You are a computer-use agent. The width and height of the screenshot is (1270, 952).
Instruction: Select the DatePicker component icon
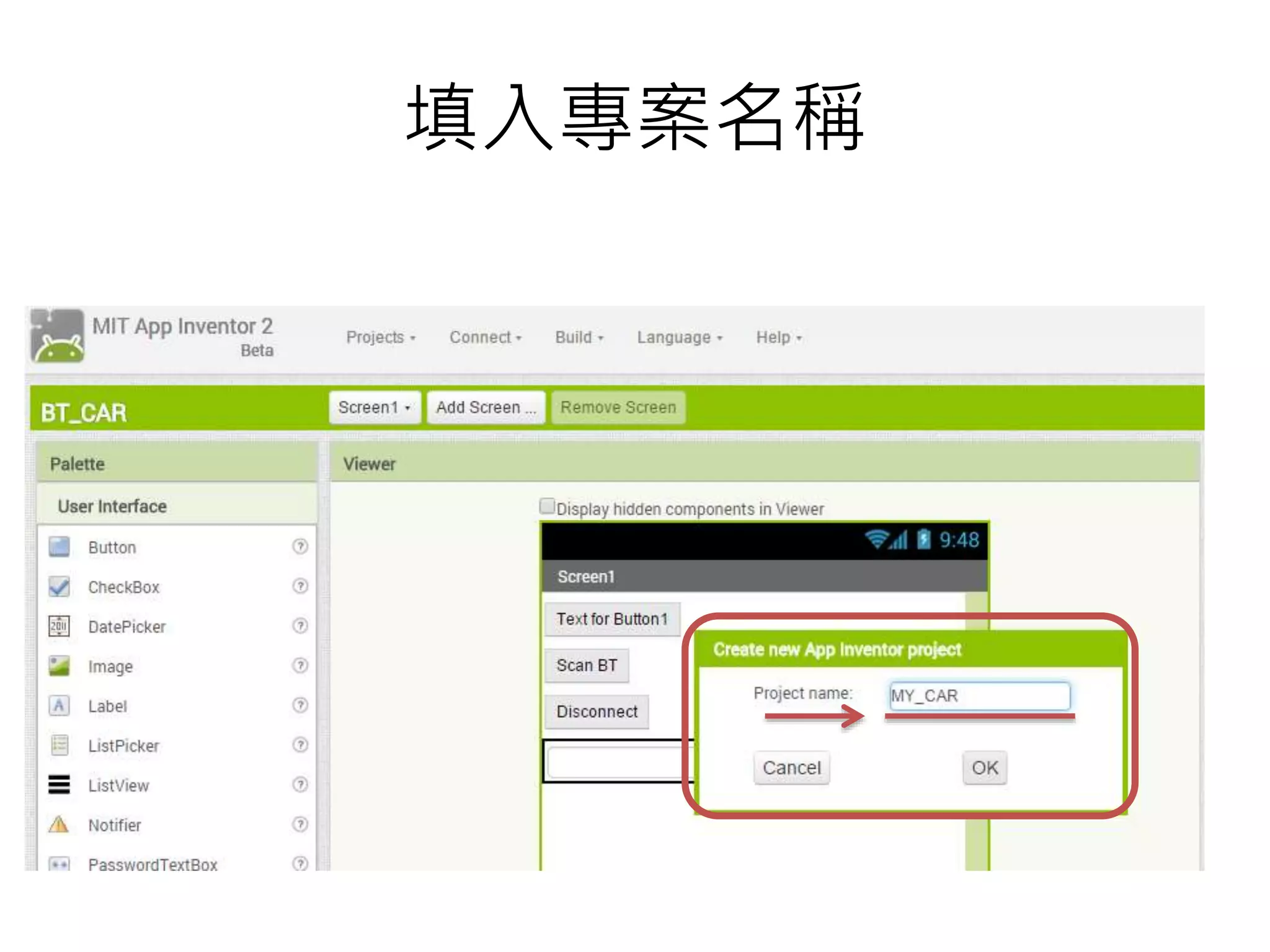pos(59,626)
